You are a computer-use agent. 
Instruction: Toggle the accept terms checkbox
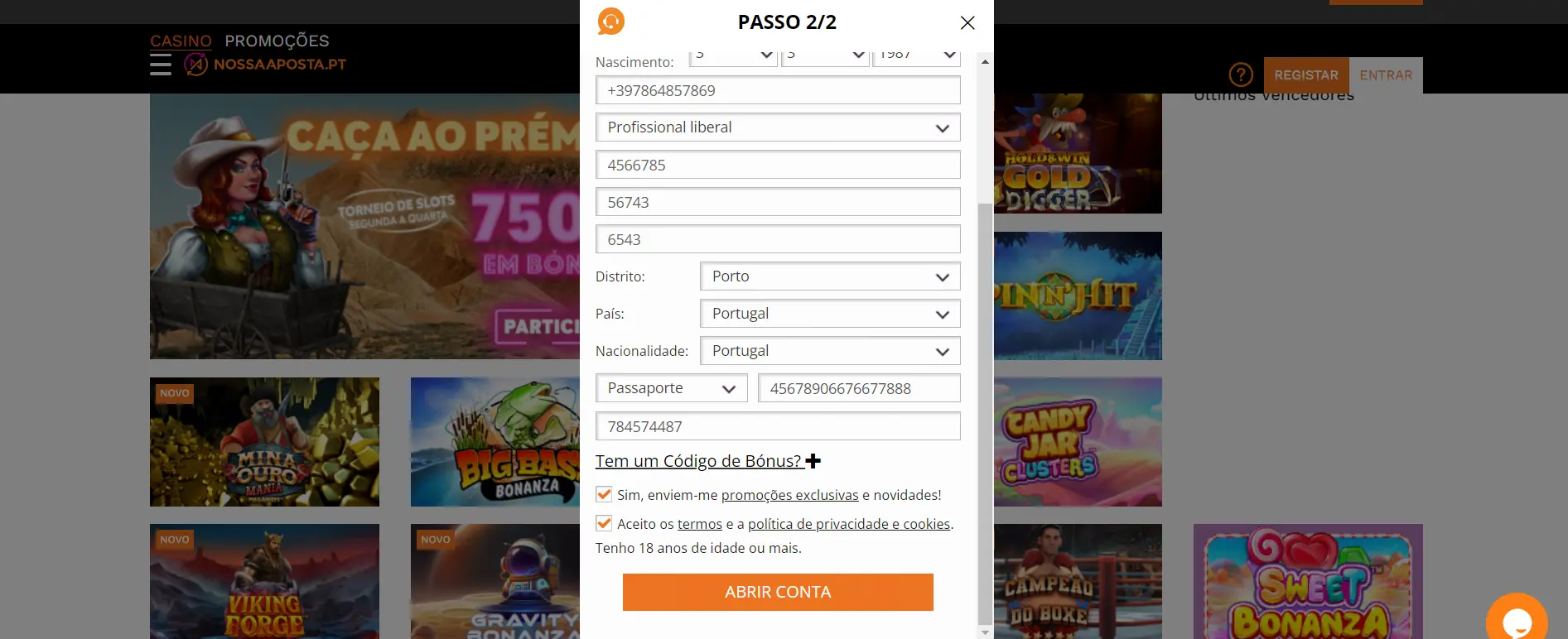[604, 524]
